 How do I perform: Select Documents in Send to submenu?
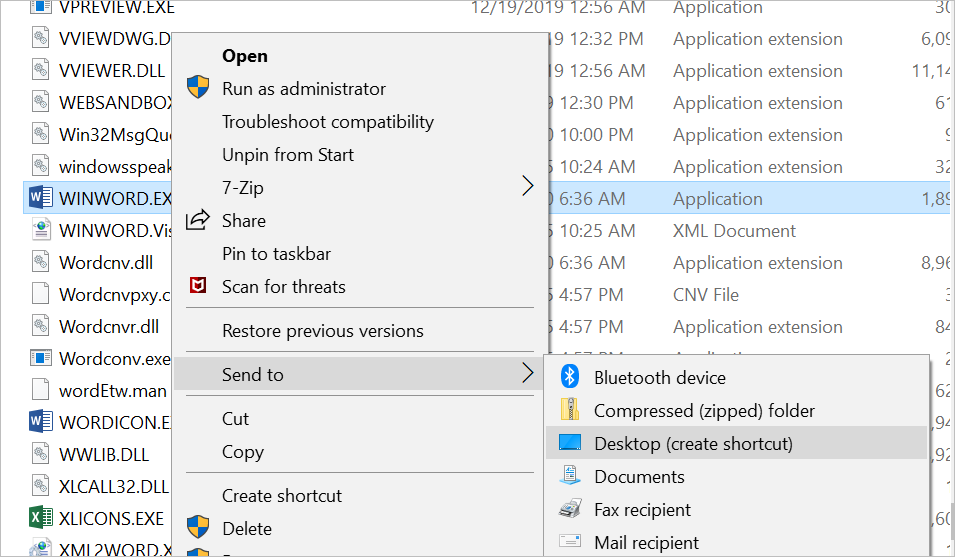pos(639,477)
